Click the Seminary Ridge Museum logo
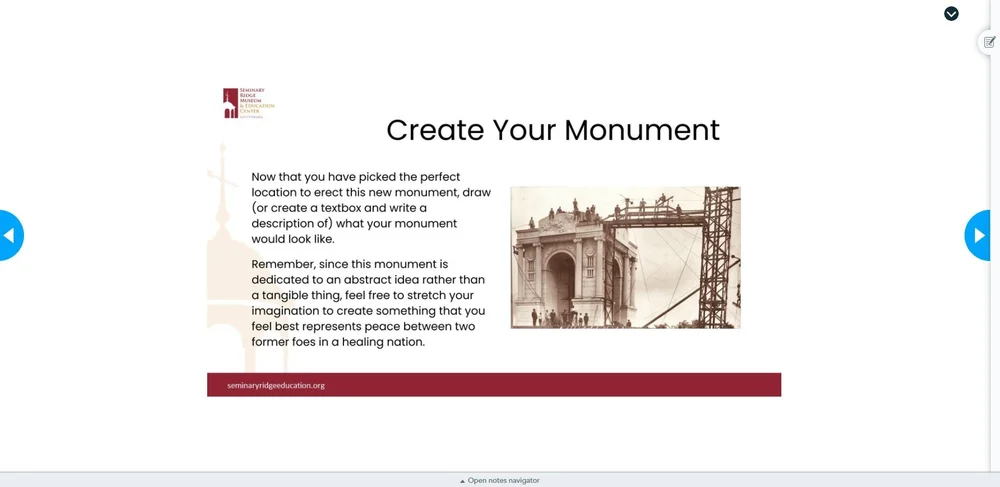The image size is (1000, 487). click(249, 103)
